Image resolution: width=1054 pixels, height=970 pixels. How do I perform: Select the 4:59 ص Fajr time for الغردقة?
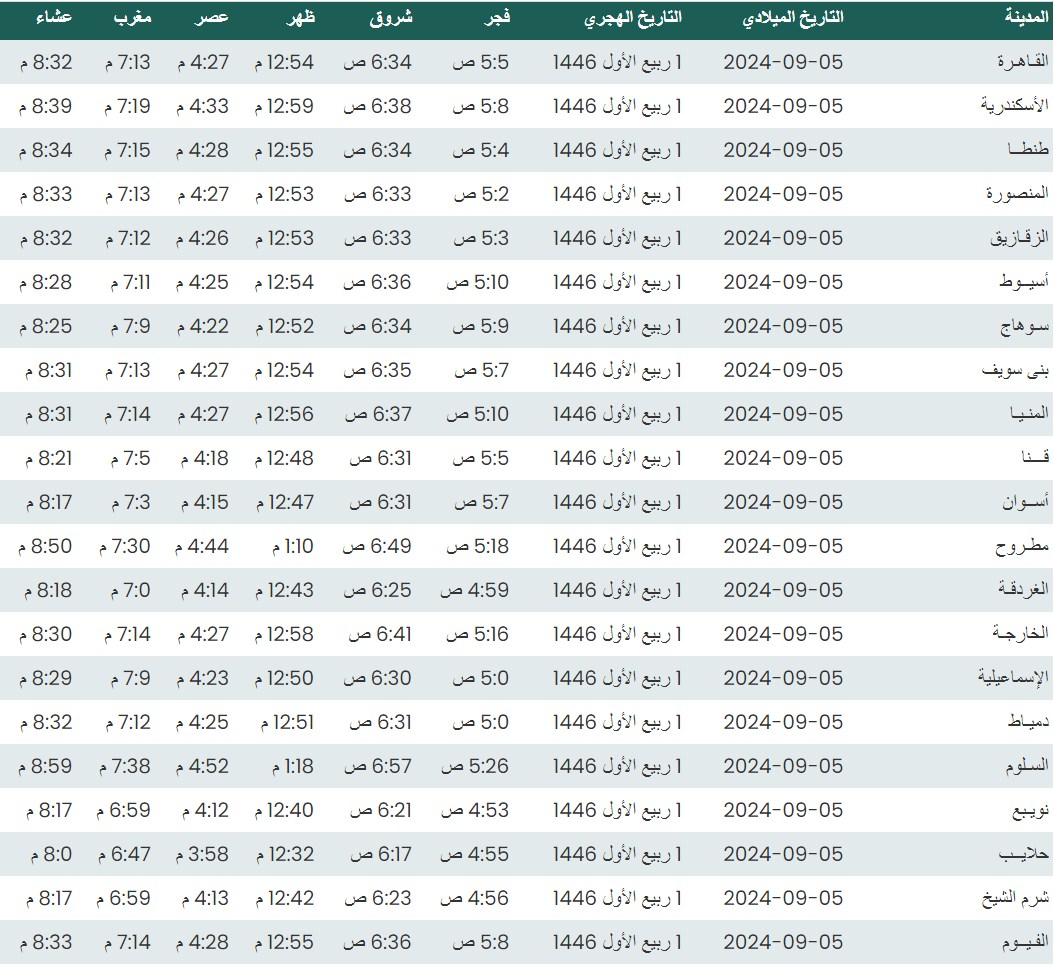tap(475, 590)
